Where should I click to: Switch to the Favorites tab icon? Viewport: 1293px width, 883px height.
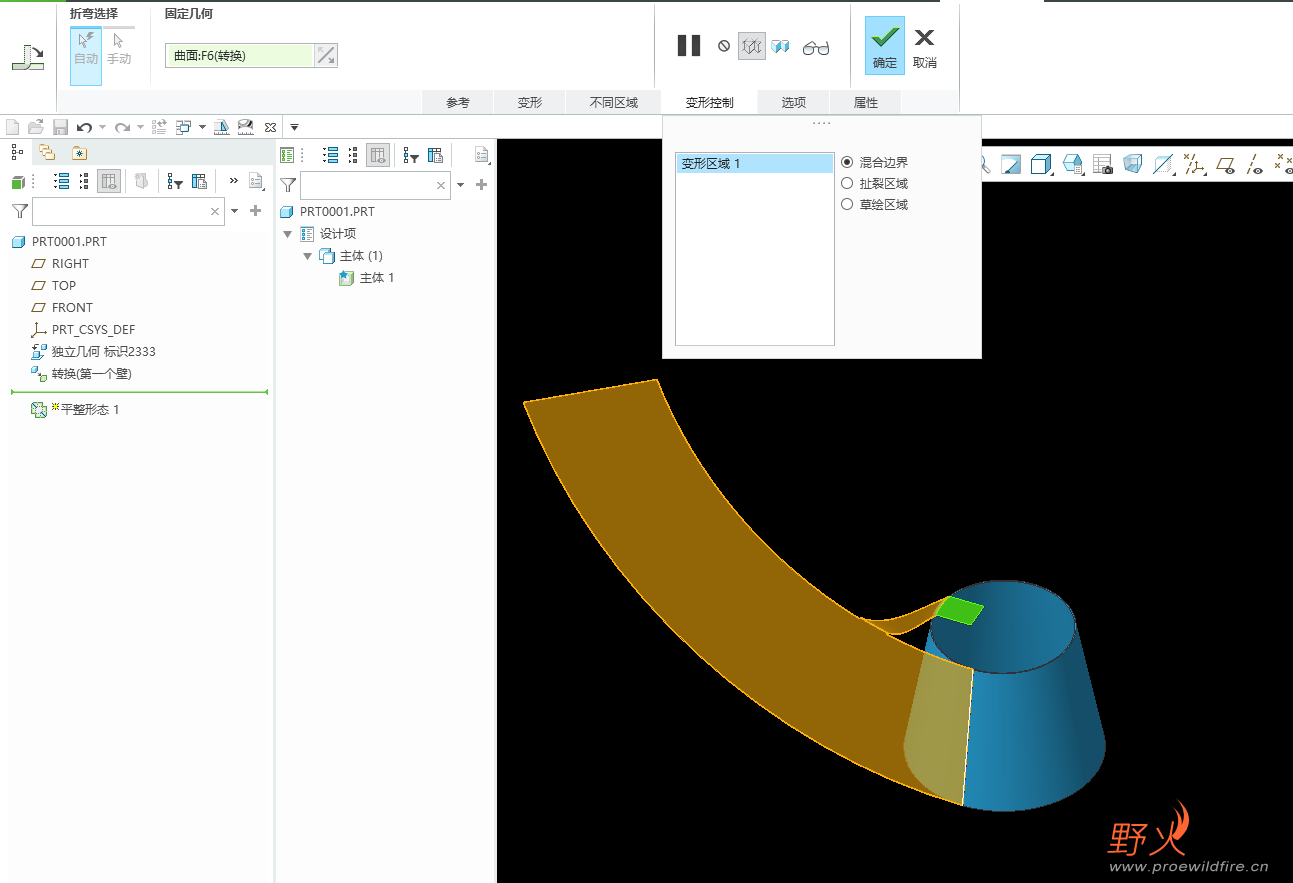coord(79,153)
